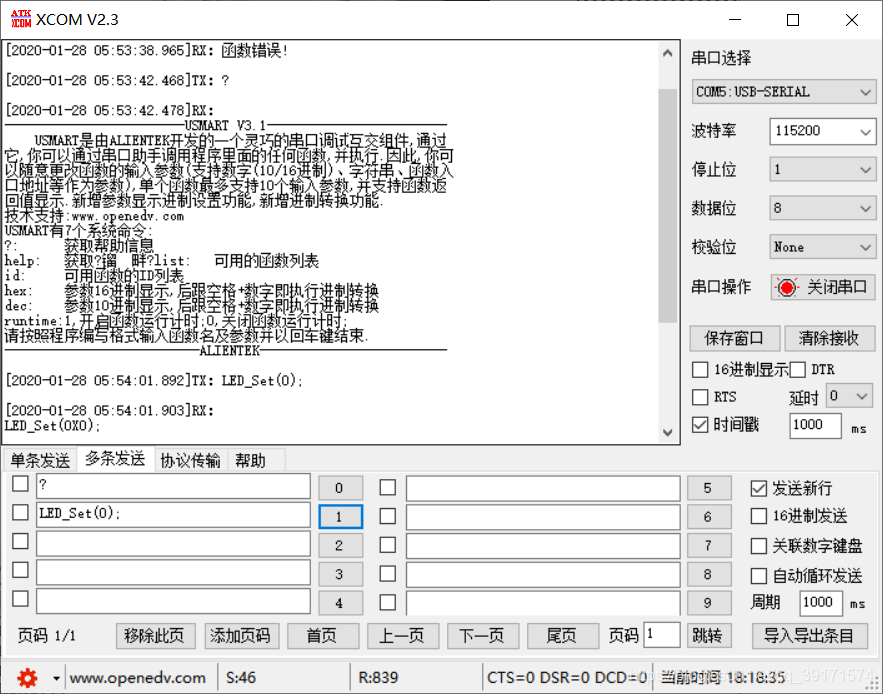The width and height of the screenshot is (883, 694).
Task: Check the box beside LED_Set(0); entry
Action: click(20, 512)
